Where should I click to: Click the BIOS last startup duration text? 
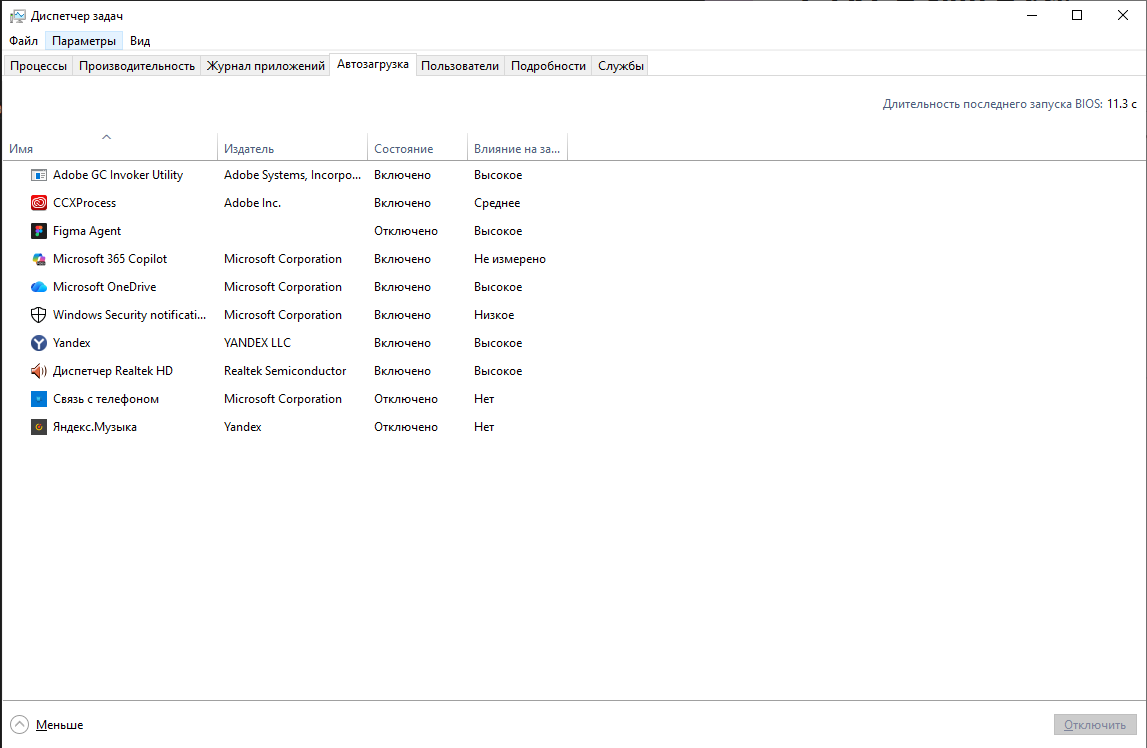pyautogui.click(x=1009, y=104)
